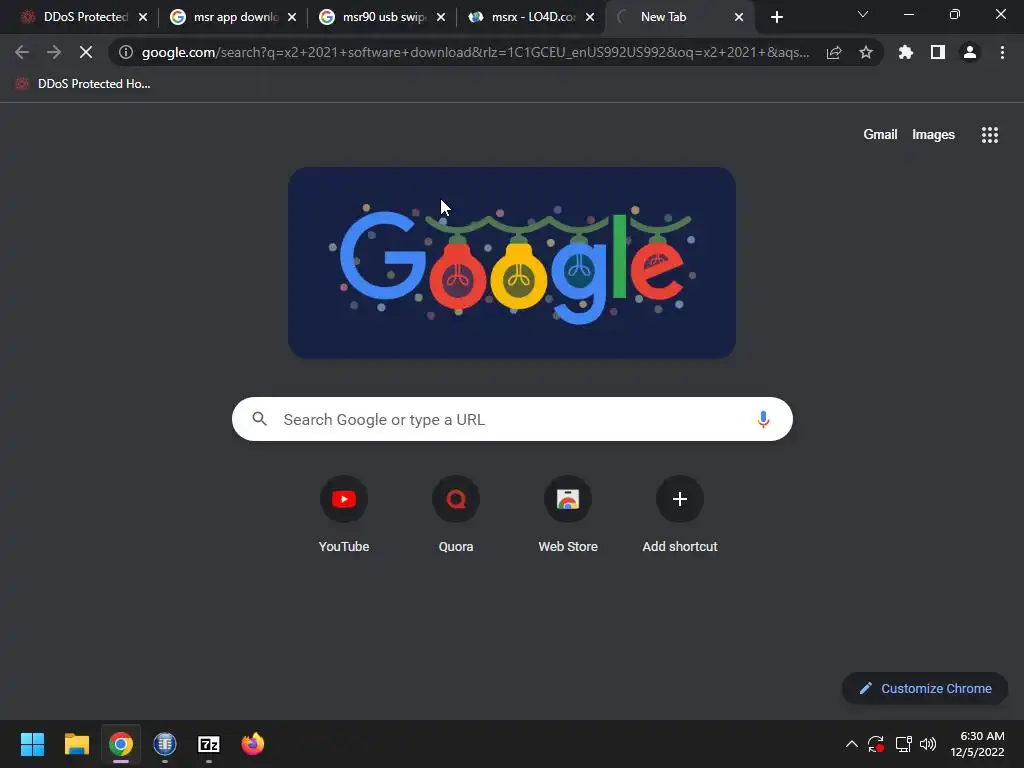Open the blue globe app in taskbar
Screen dimensions: 1024x768
(165, 744)
